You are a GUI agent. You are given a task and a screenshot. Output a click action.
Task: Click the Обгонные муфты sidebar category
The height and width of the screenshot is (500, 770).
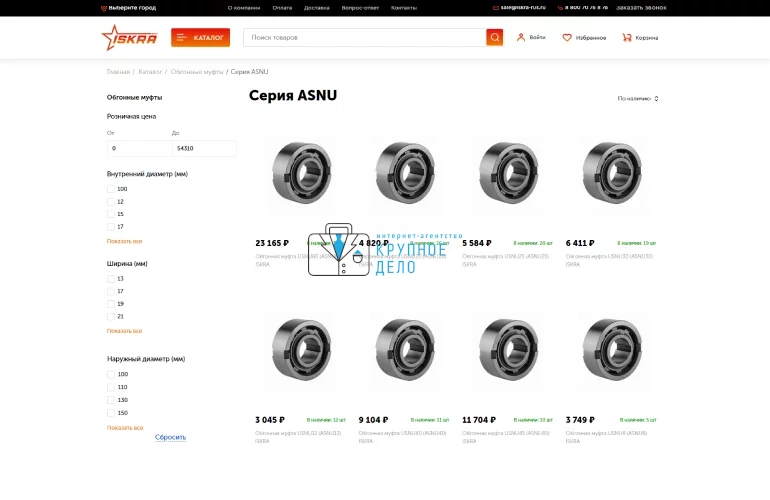click(135, 97)
